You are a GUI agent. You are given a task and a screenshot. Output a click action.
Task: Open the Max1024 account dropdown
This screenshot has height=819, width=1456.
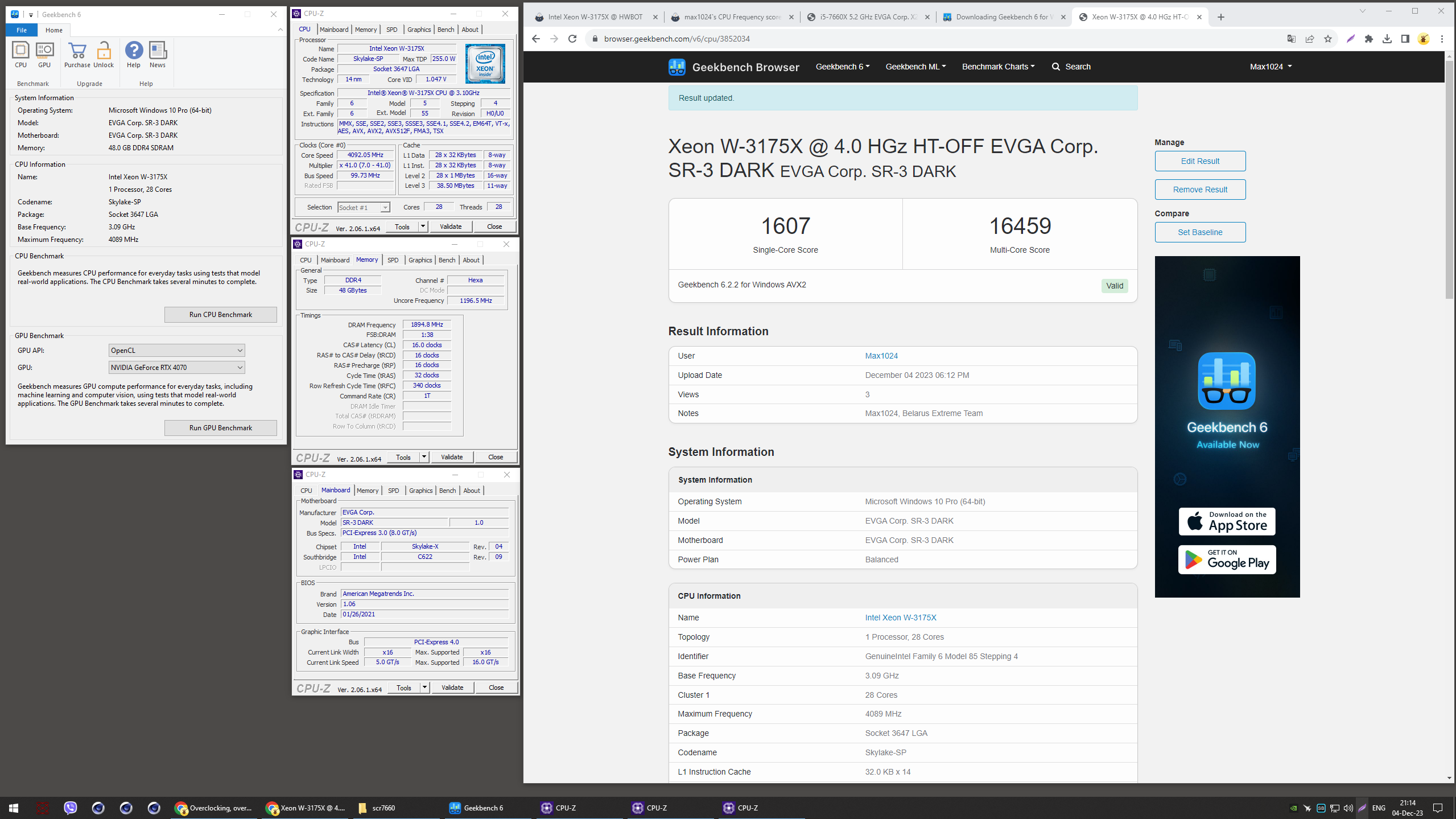[1271, 67]
